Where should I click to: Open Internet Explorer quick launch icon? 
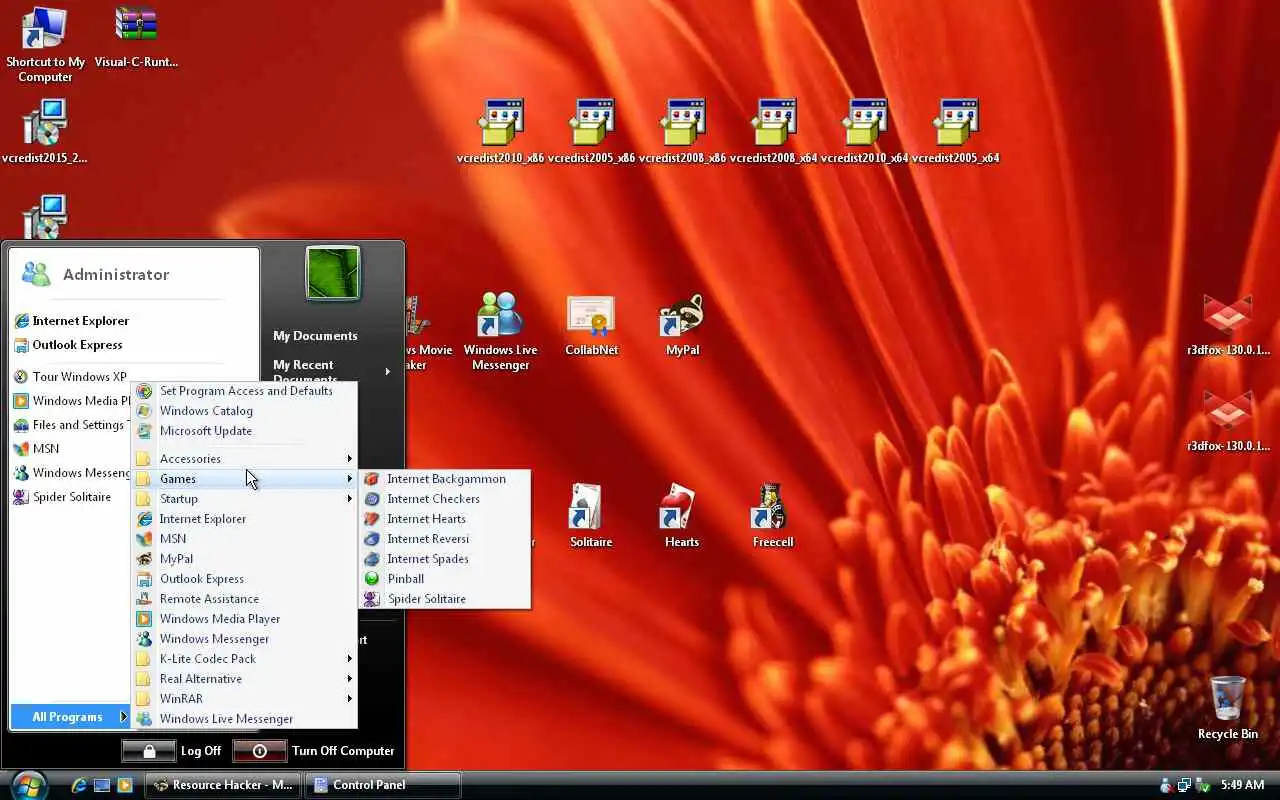pyautogui.click(x=79, y=785)
